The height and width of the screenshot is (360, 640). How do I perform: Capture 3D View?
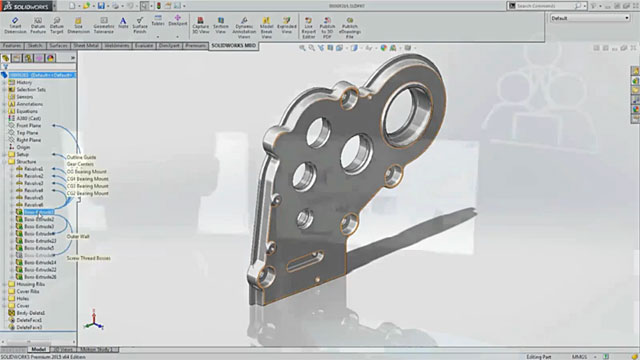pos(200,25)
